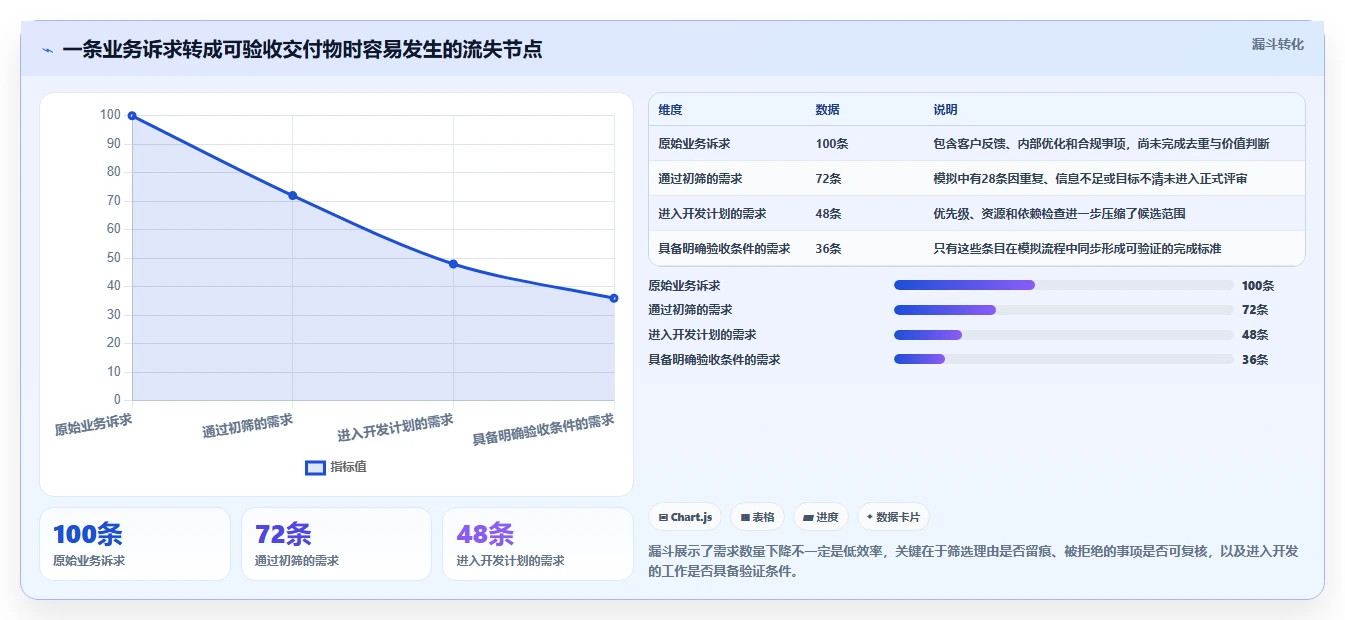This screenshot has height=620, width=1345.
Task: Click the 36条 value beside the progress bar
Action: click(1255, 360)
